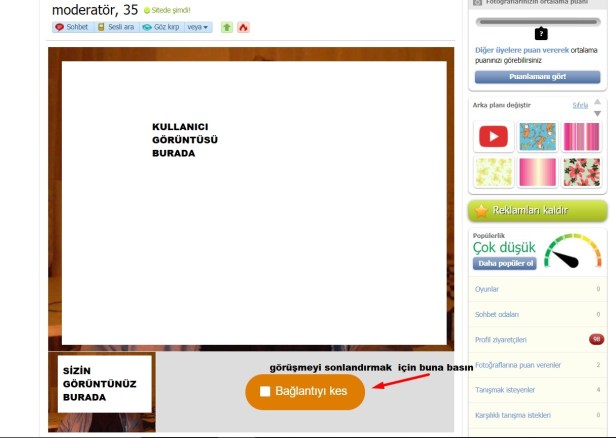Pick the pink striped background swatch
The image size is (616, 438).
point(581,136)
